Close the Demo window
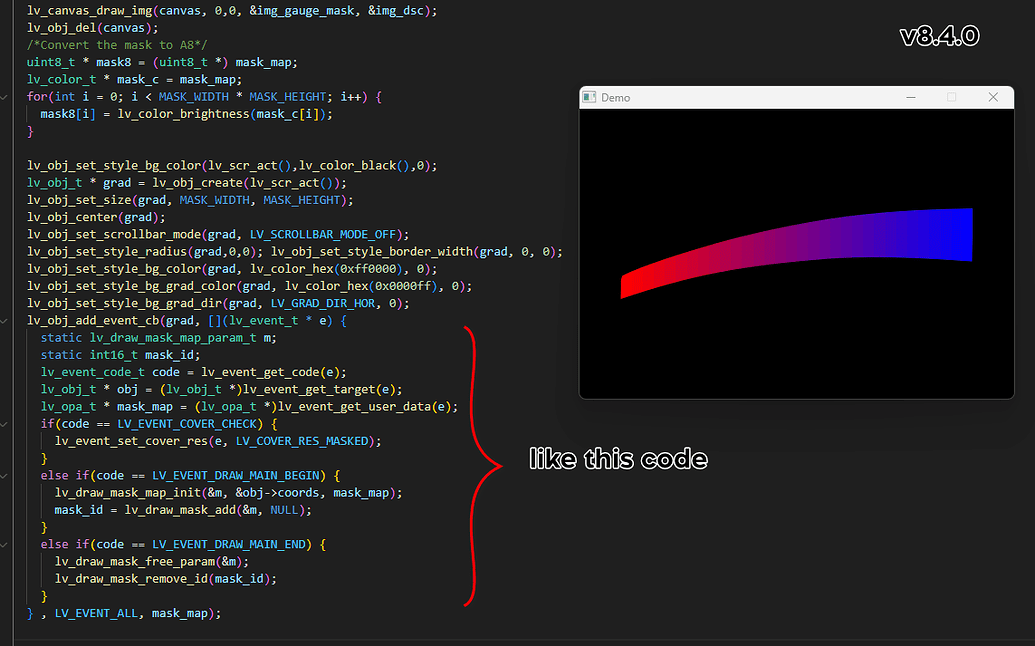 [x=993, y=98]
